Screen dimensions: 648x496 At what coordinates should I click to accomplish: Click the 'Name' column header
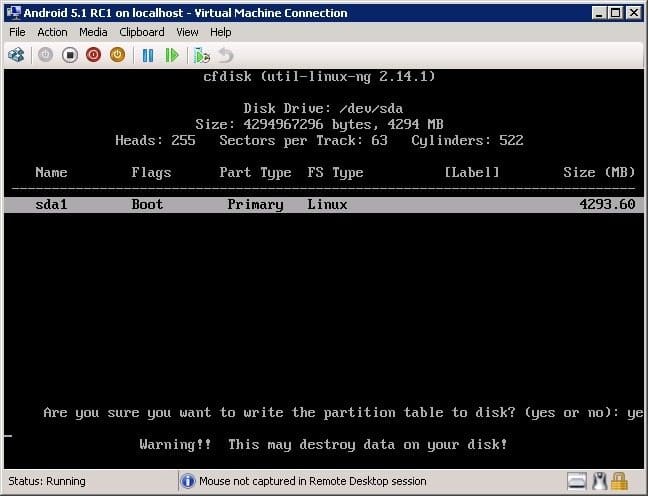[51, 172]
